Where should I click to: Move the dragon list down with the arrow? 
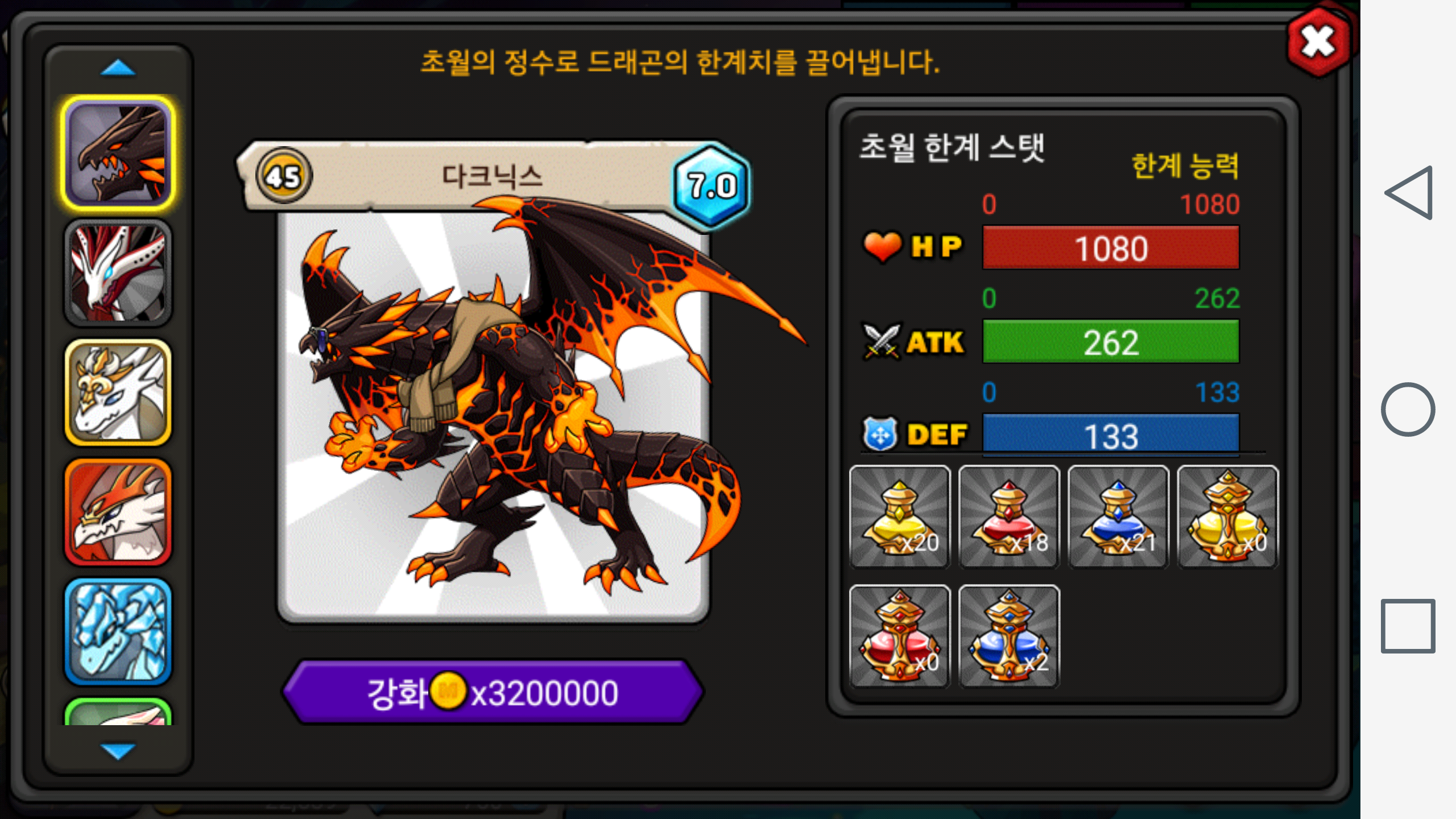pos(118,751)
